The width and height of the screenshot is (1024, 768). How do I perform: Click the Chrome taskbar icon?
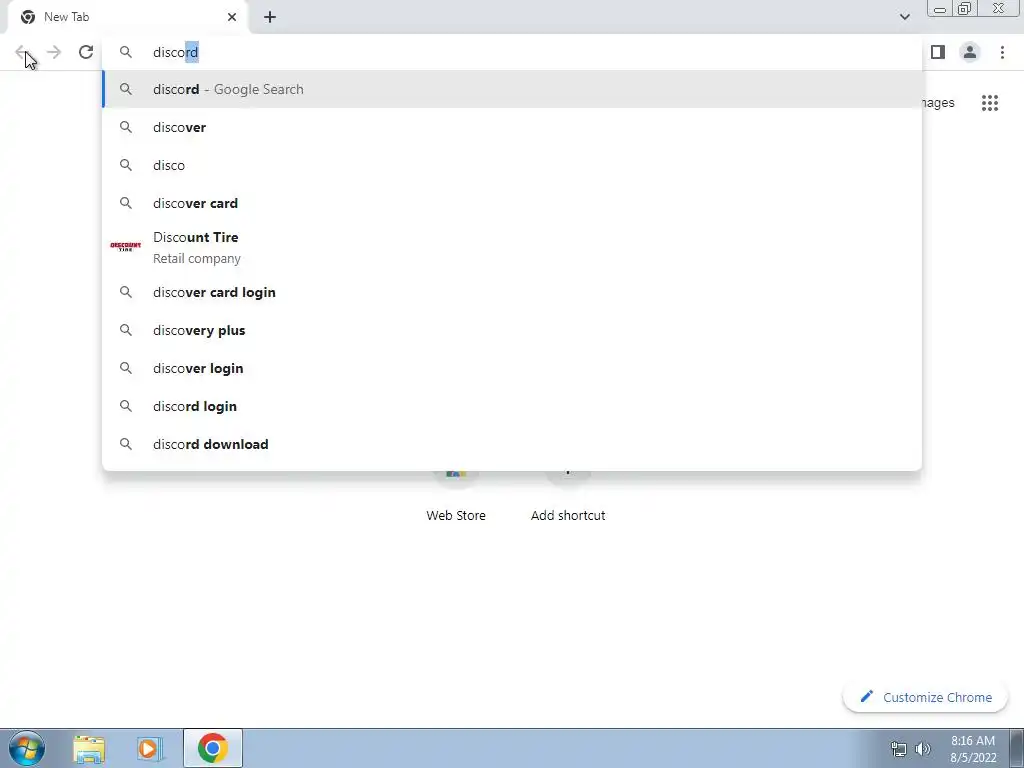click(212, 748)
